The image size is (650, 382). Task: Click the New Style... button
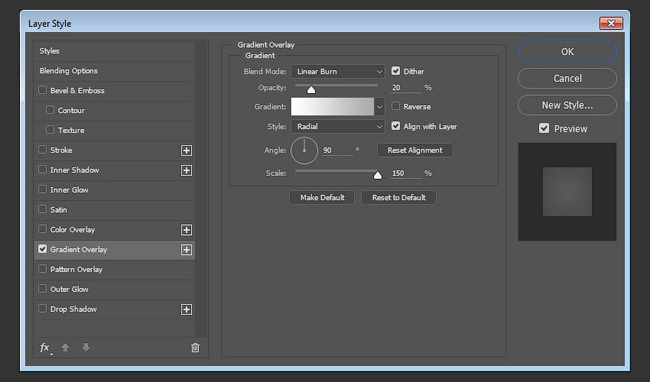coord(567,105)
